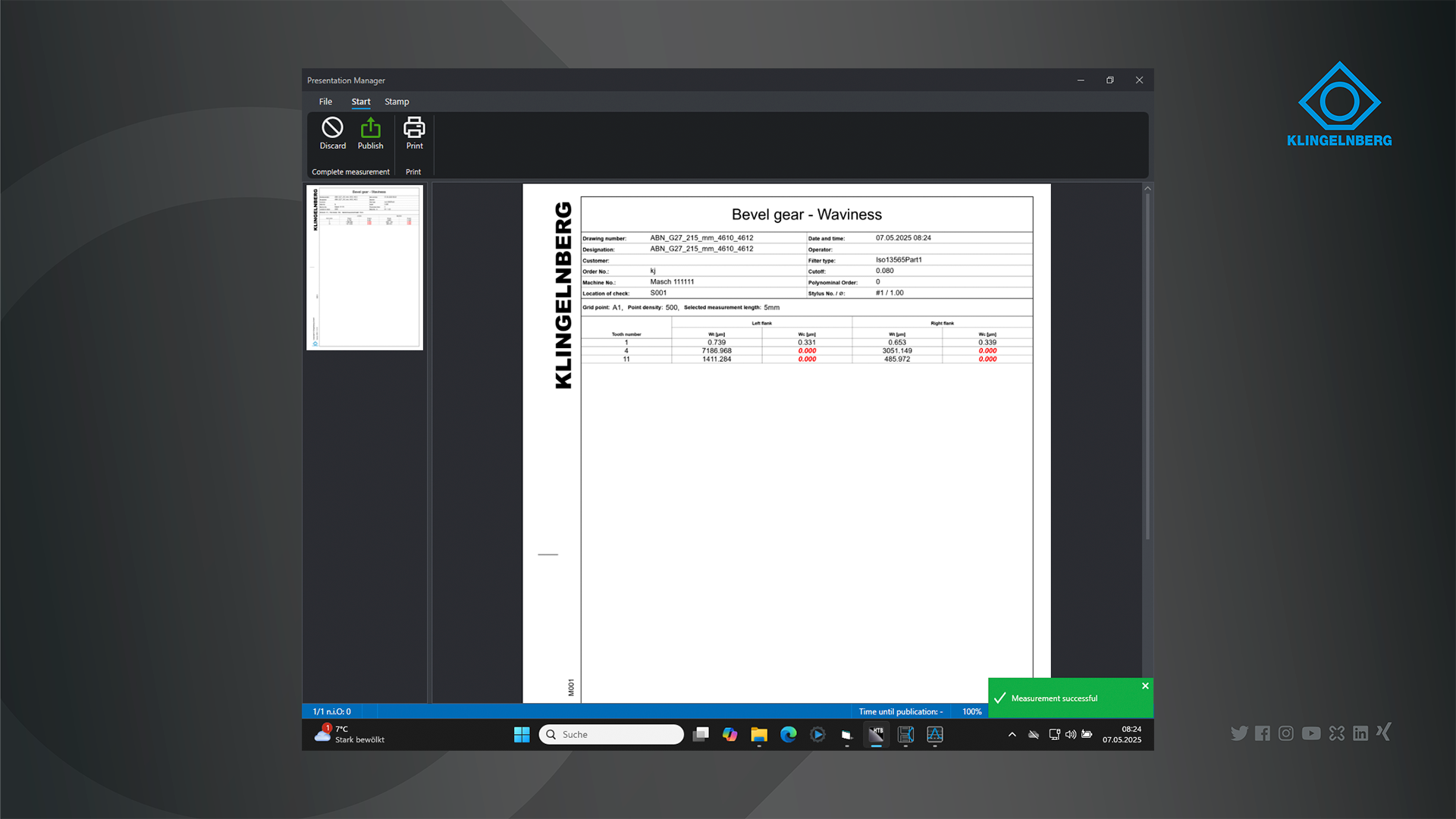
Task: Click the left flank value 1411.284
Action: [x=717, y=359]
